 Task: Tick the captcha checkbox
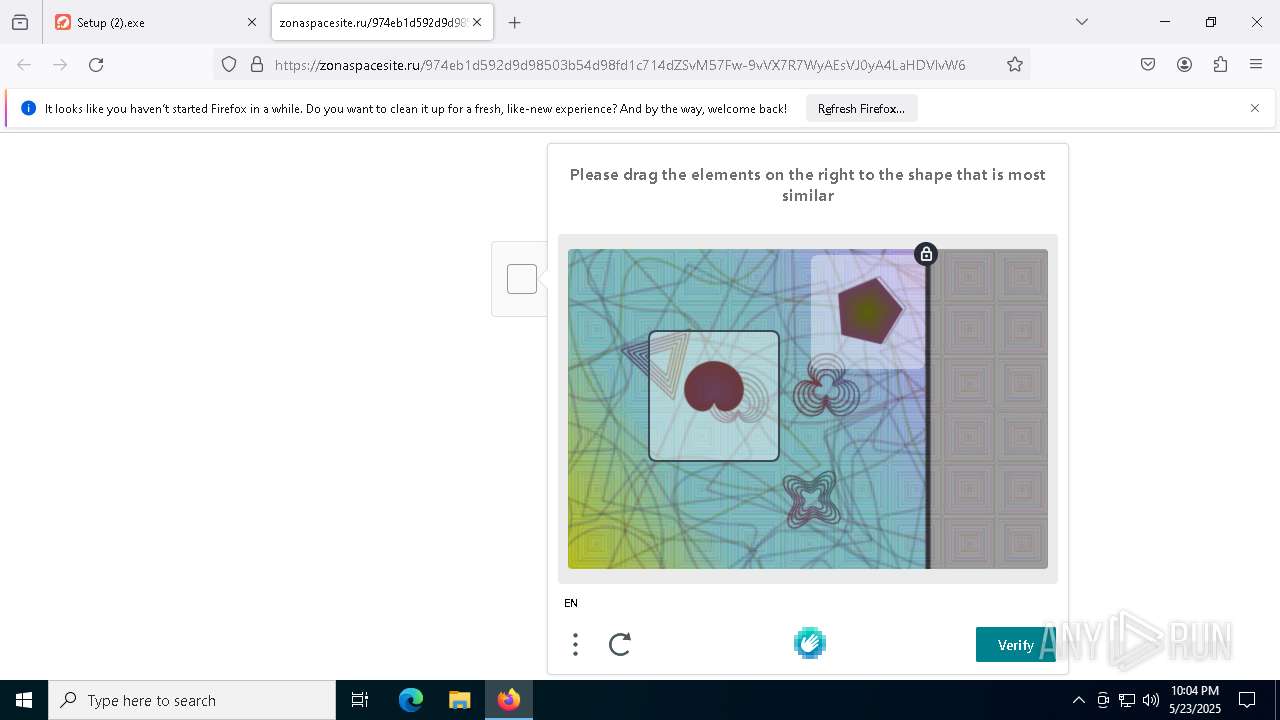click(522, 279)
